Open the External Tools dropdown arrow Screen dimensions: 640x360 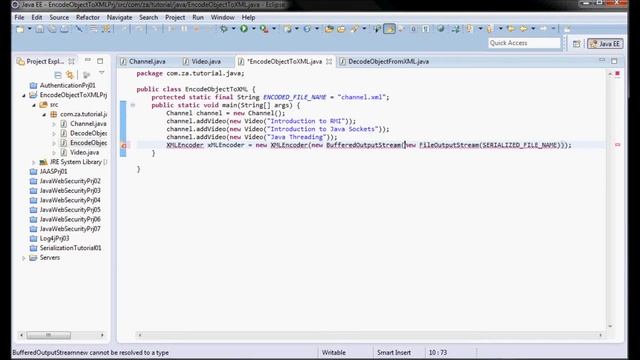[x=274, y=29]
